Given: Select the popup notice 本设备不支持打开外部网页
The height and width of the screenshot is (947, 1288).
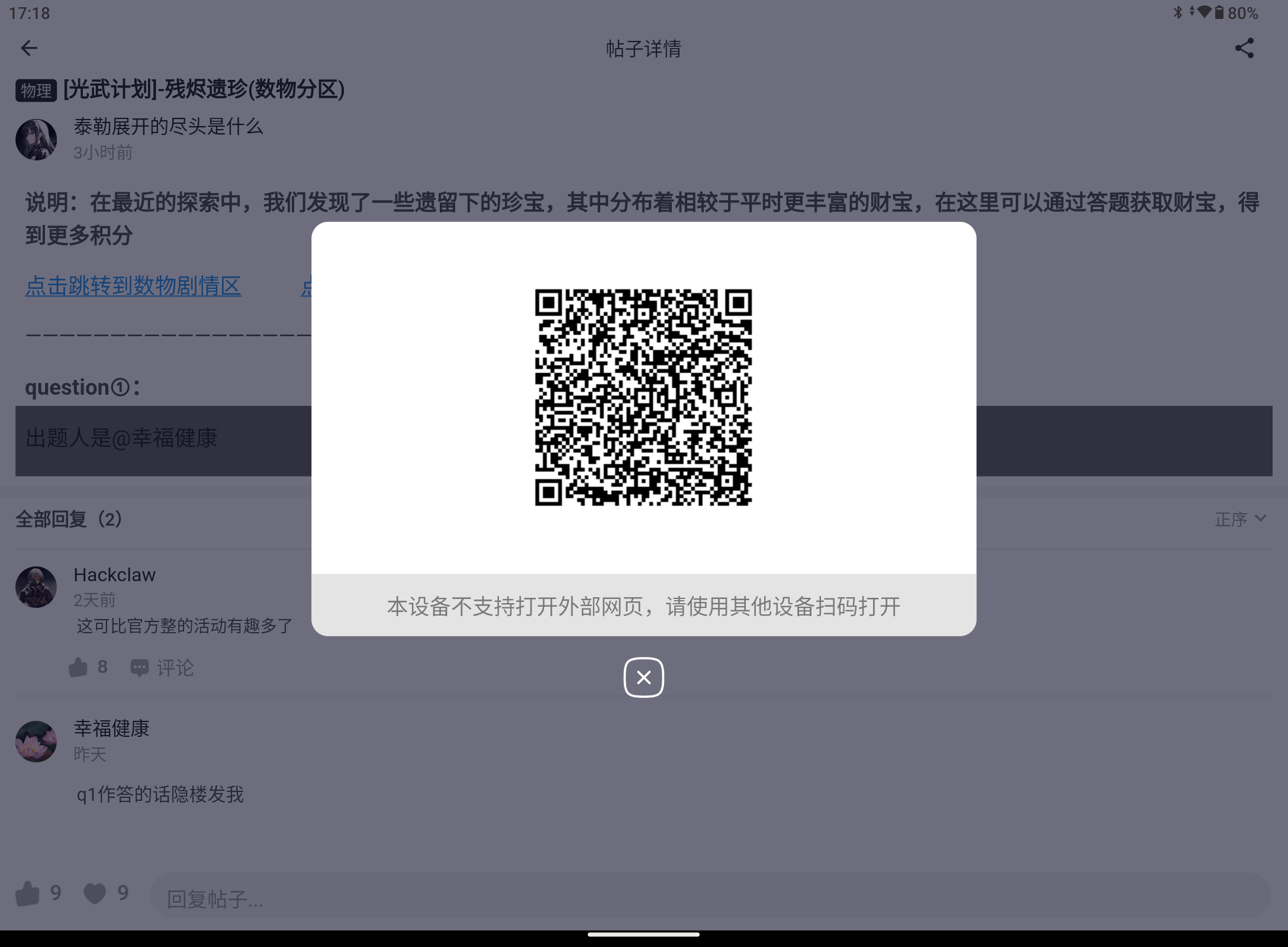Looking at the screenshot, I should pyautogui.click(x=643, y=606).
